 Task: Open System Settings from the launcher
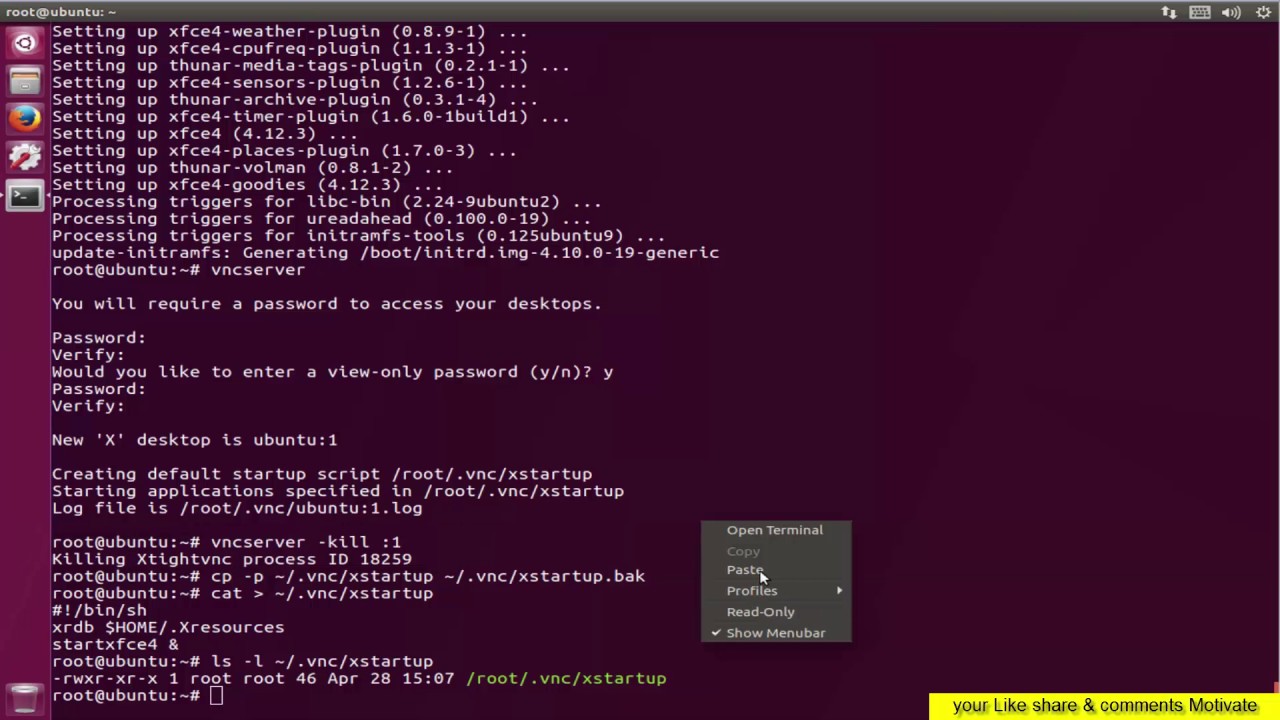24,157
